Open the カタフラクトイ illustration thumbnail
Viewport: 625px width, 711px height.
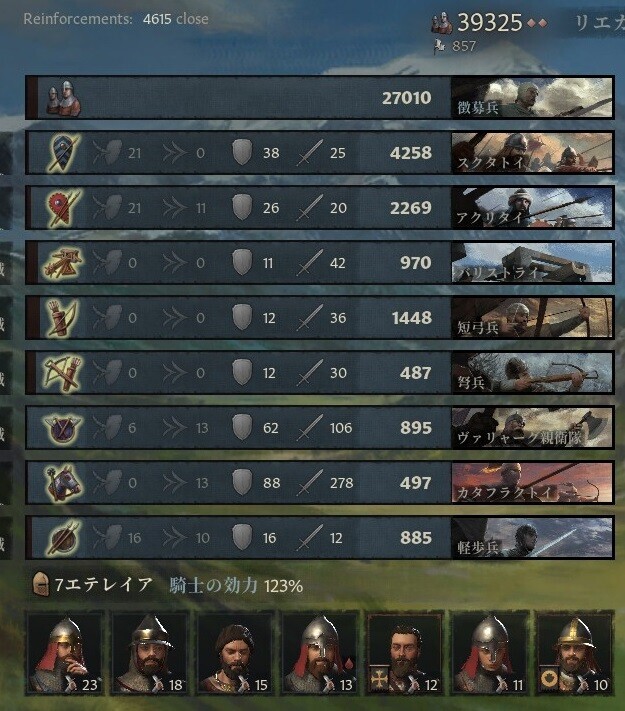click(x=532, y=482)
